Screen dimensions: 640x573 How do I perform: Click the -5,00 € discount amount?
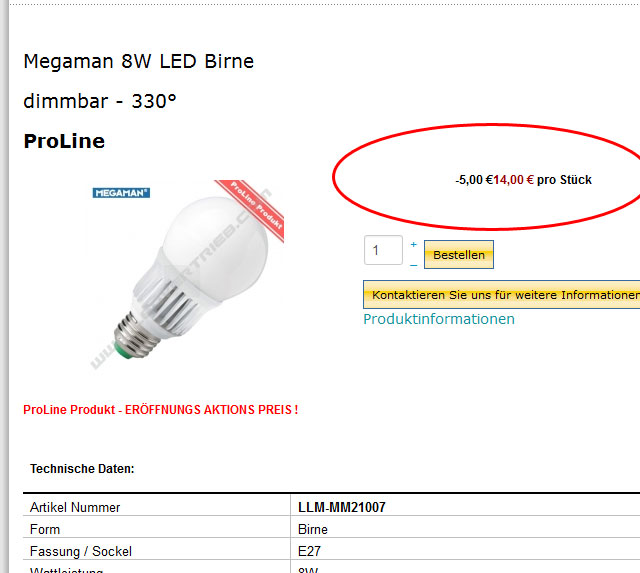point(473,180)
